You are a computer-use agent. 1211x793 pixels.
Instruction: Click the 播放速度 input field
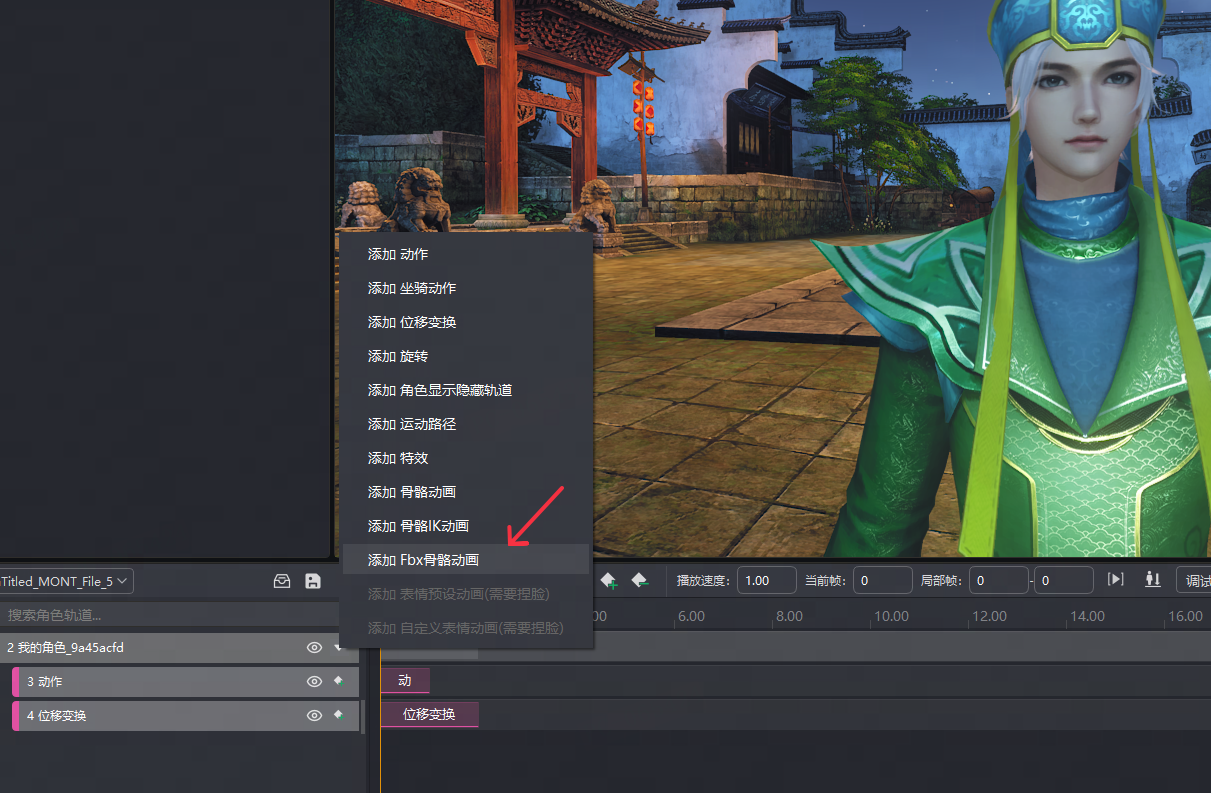tap(766, 580)
